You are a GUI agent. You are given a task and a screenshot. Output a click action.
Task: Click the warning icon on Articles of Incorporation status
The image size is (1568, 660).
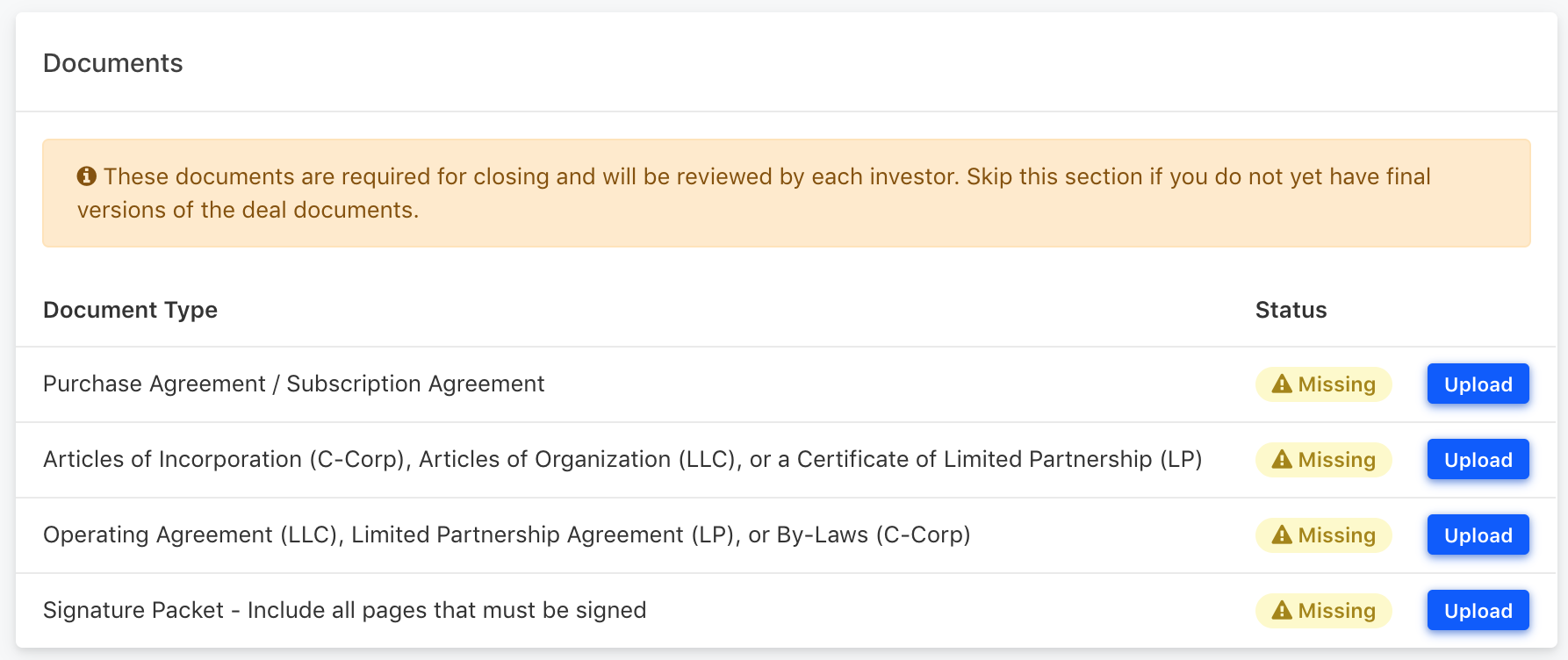(x=1282, y=459)
